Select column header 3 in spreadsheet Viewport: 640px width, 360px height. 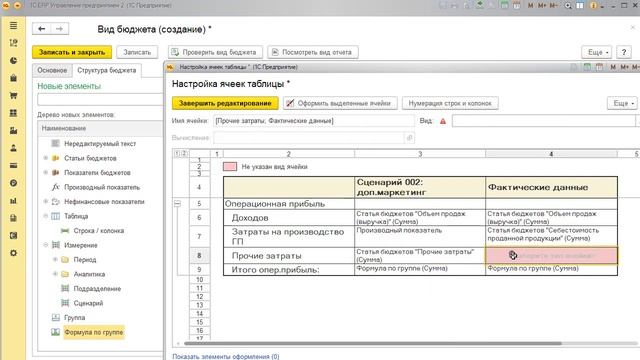coord(420,154)
